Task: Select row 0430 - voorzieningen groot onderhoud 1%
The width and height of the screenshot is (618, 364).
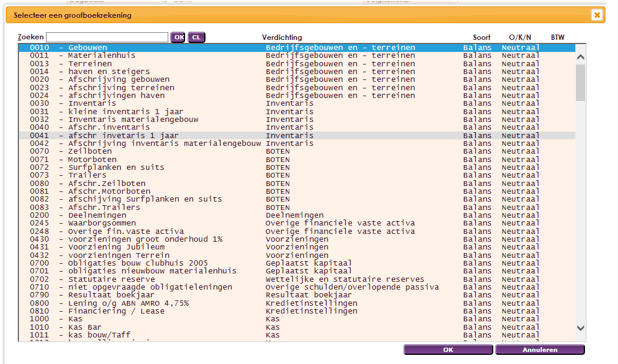Action: coord(297,239)
